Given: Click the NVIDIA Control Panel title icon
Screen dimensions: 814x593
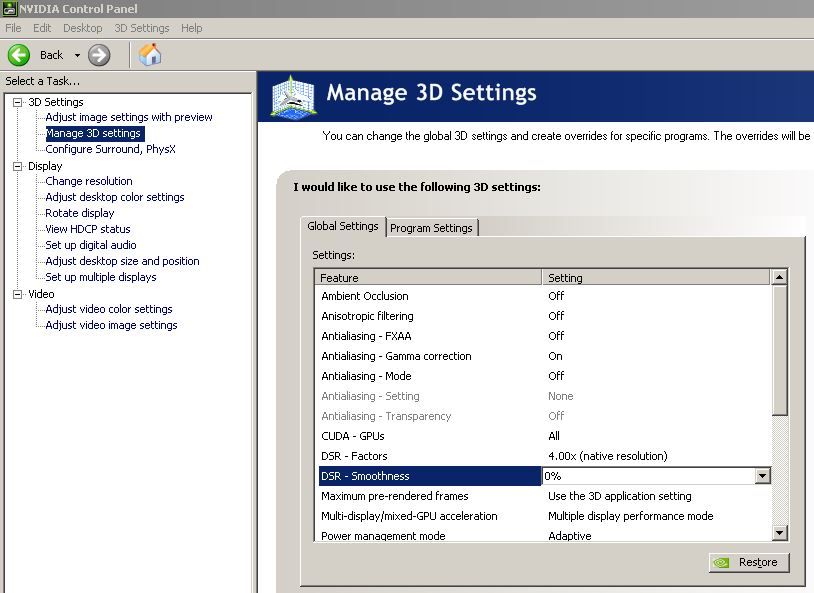Looking at the screenshot, I should (x=9, y=9).
